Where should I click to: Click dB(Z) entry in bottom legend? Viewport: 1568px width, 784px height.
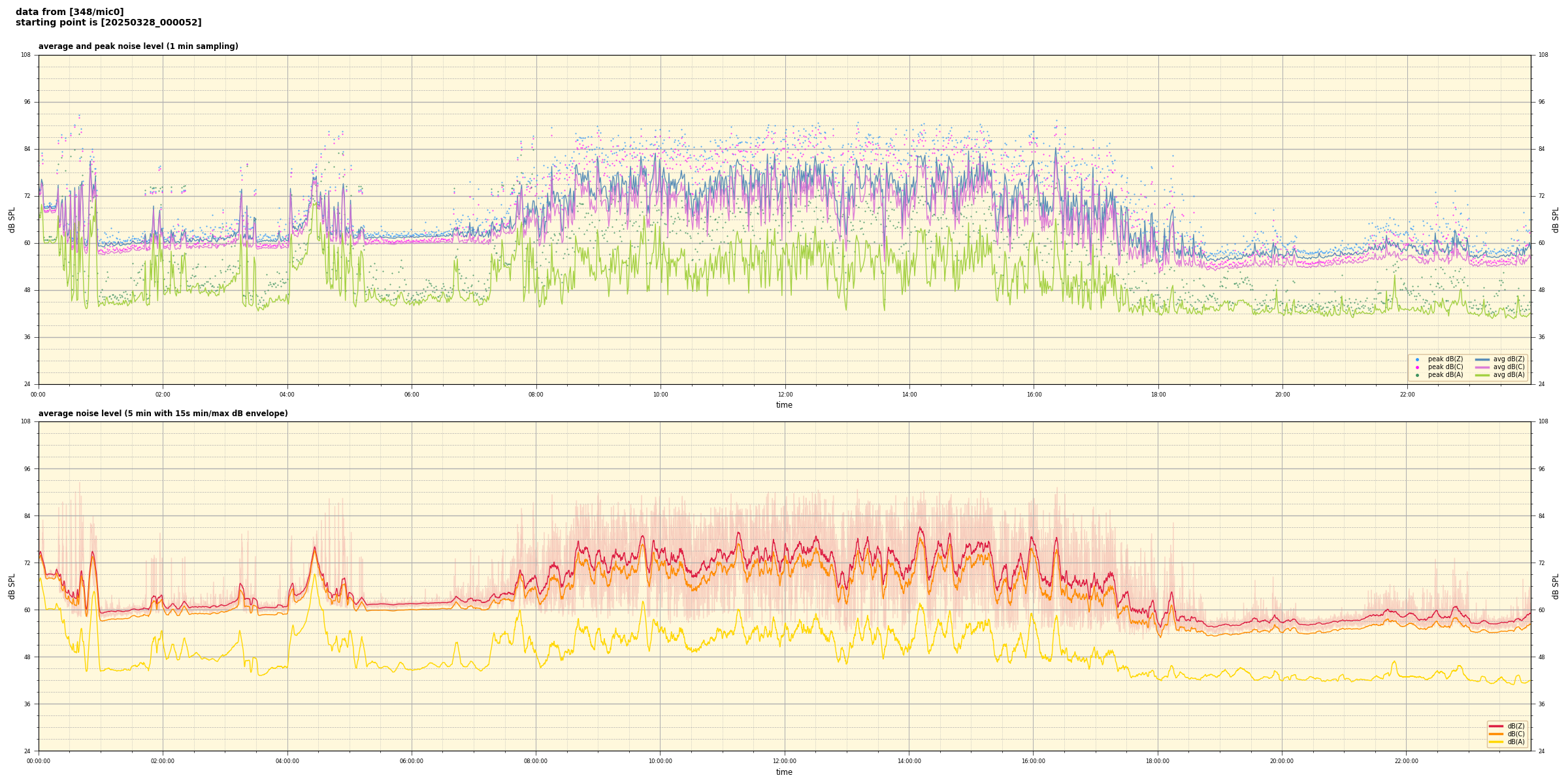[x=1516, y=726]
